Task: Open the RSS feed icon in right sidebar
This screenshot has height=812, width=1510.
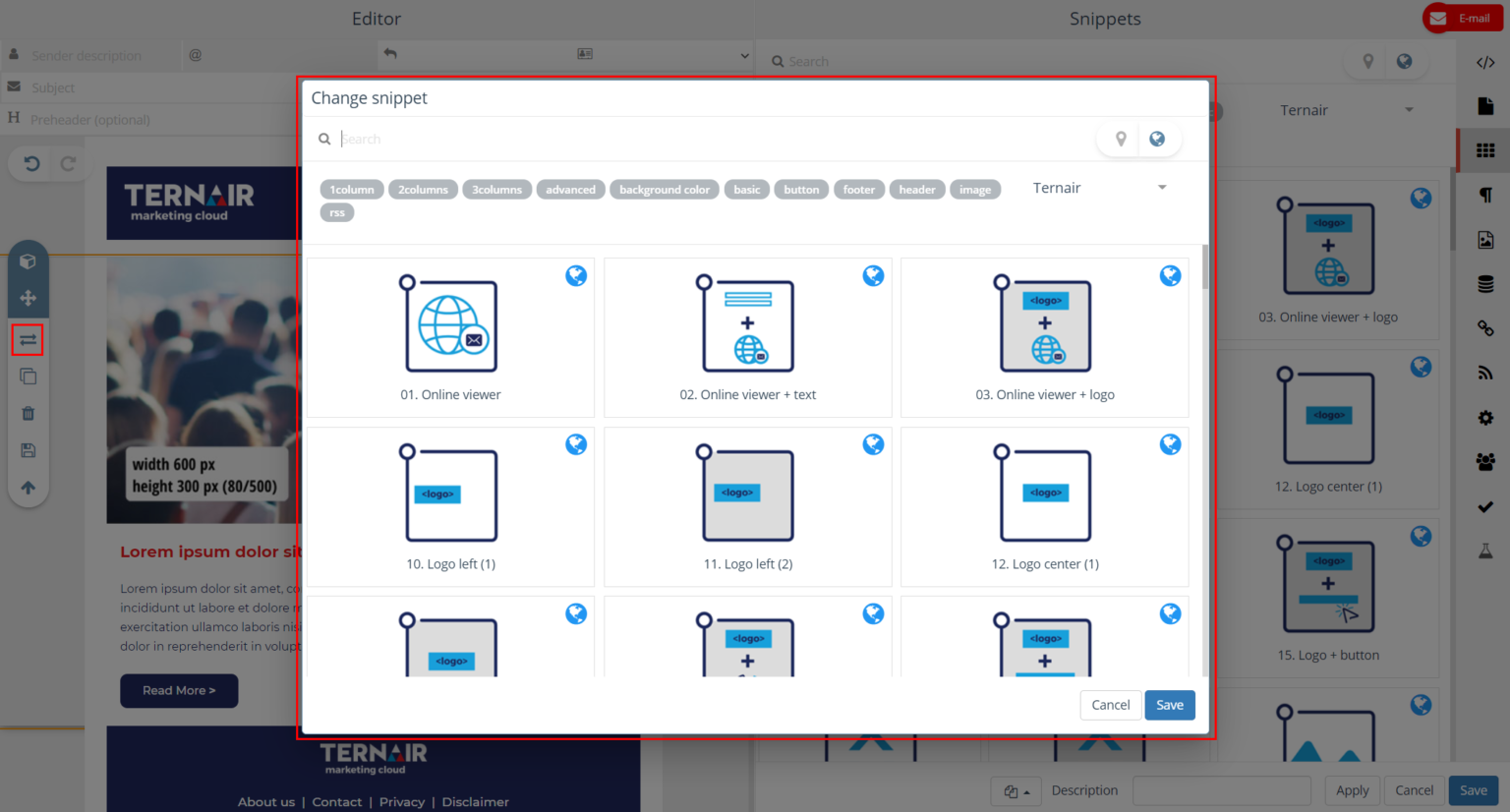Action: (1485, 373)
